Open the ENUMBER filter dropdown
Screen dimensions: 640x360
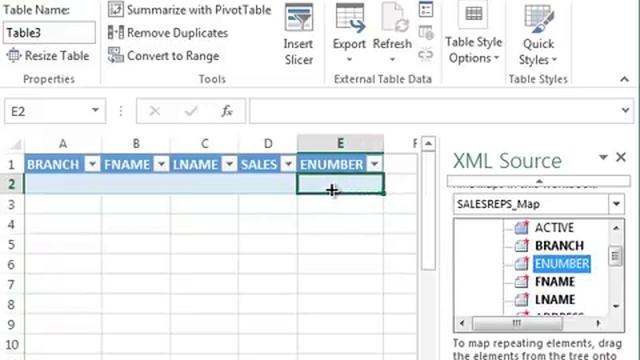click(x=374, y=164)
